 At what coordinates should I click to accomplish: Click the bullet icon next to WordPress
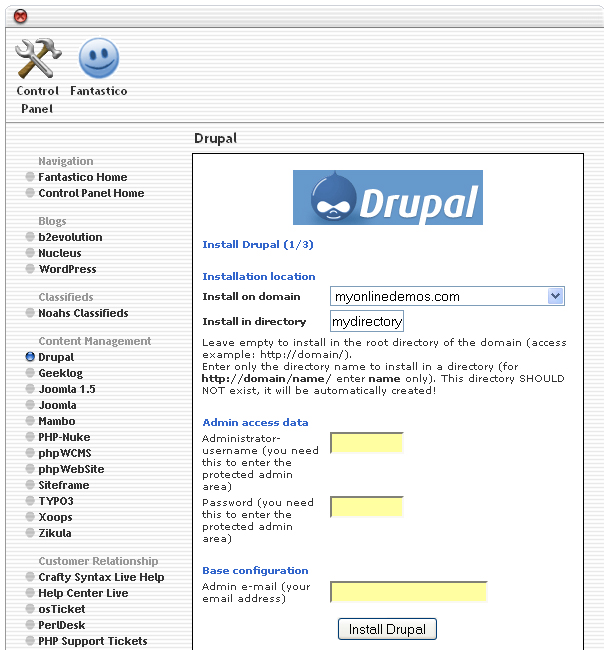[x=30, y=269]
